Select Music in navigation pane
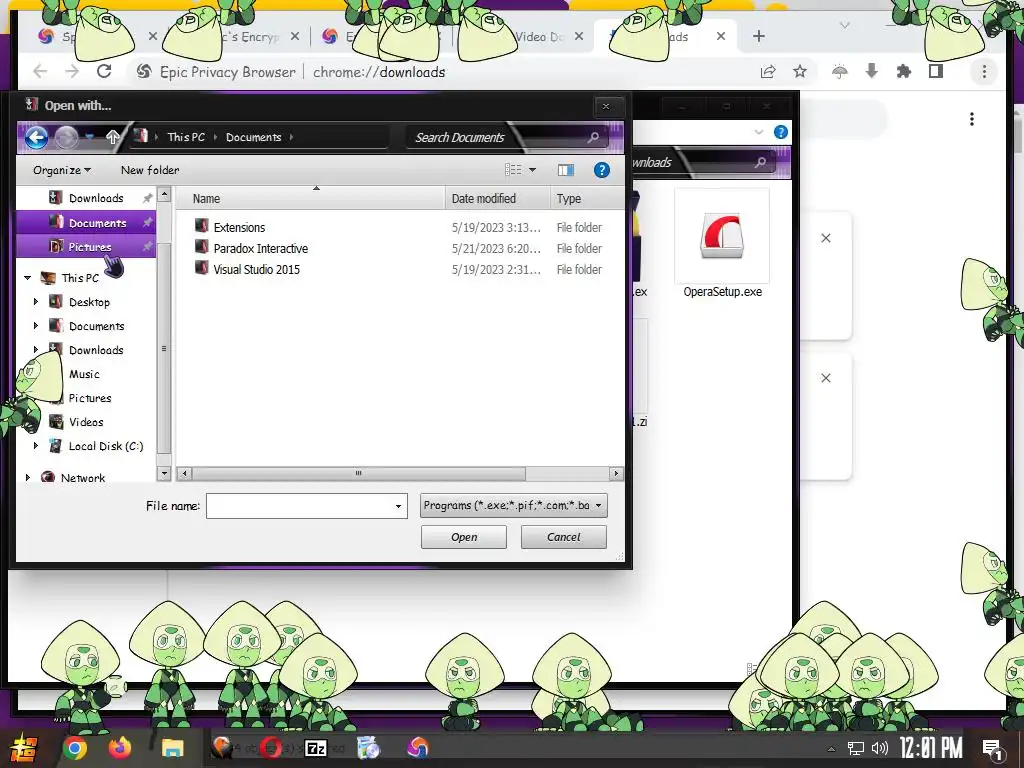1024x768 pixels. pos(84,374)
